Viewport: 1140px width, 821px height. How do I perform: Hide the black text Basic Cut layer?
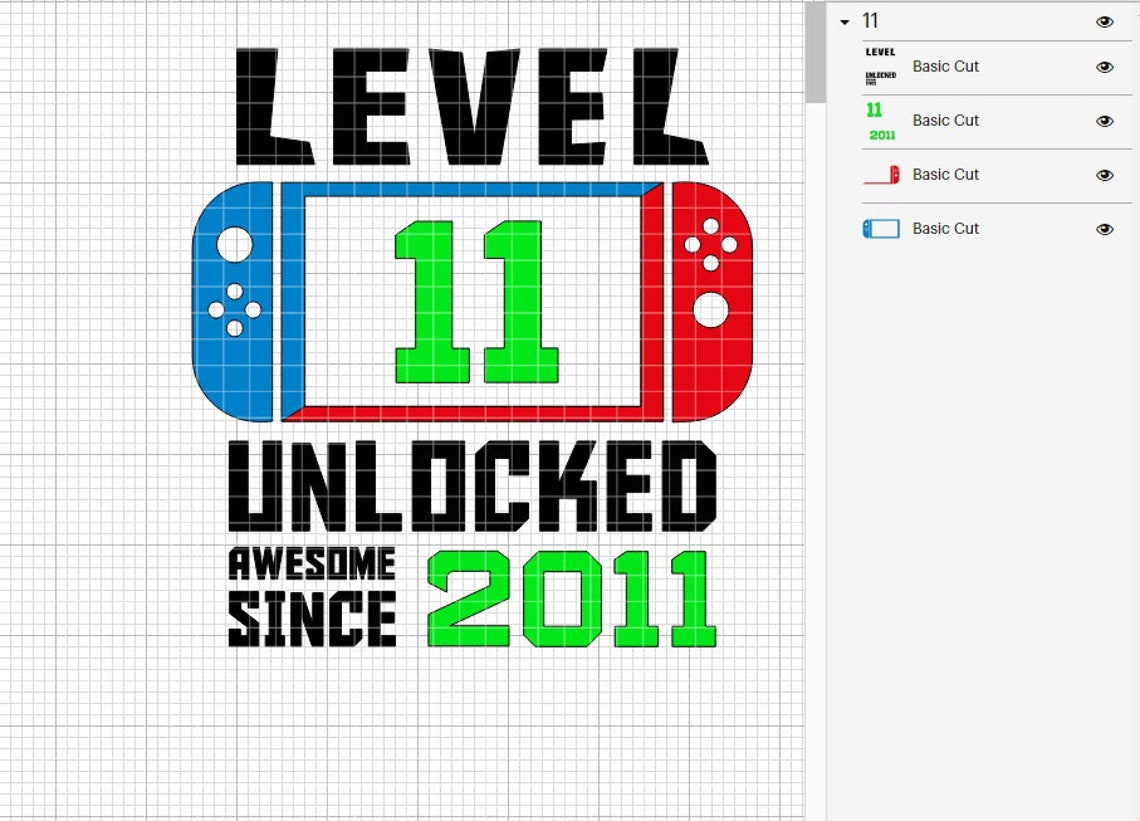tap(1105, 66)
